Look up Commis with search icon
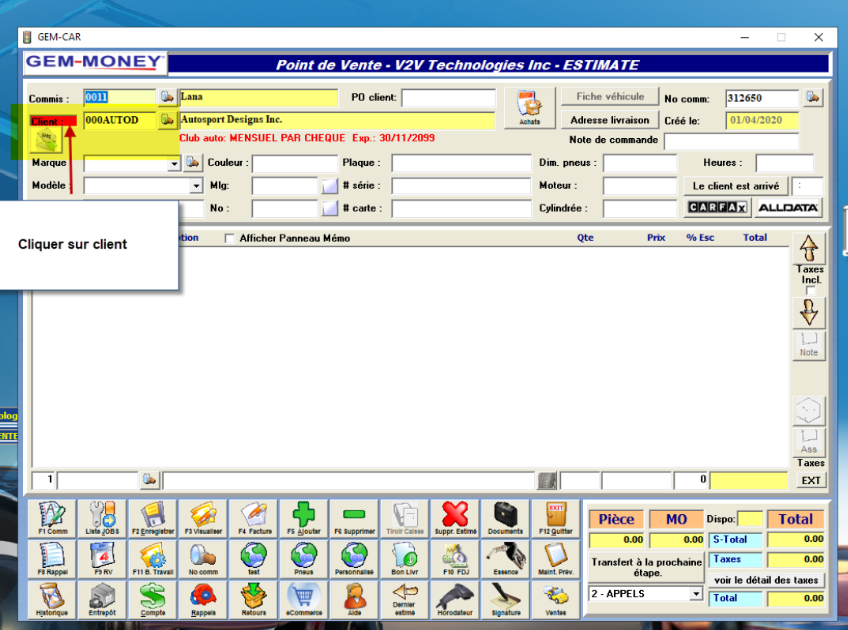Viewport: 848px width, 630px height. [x=167, y=97]
